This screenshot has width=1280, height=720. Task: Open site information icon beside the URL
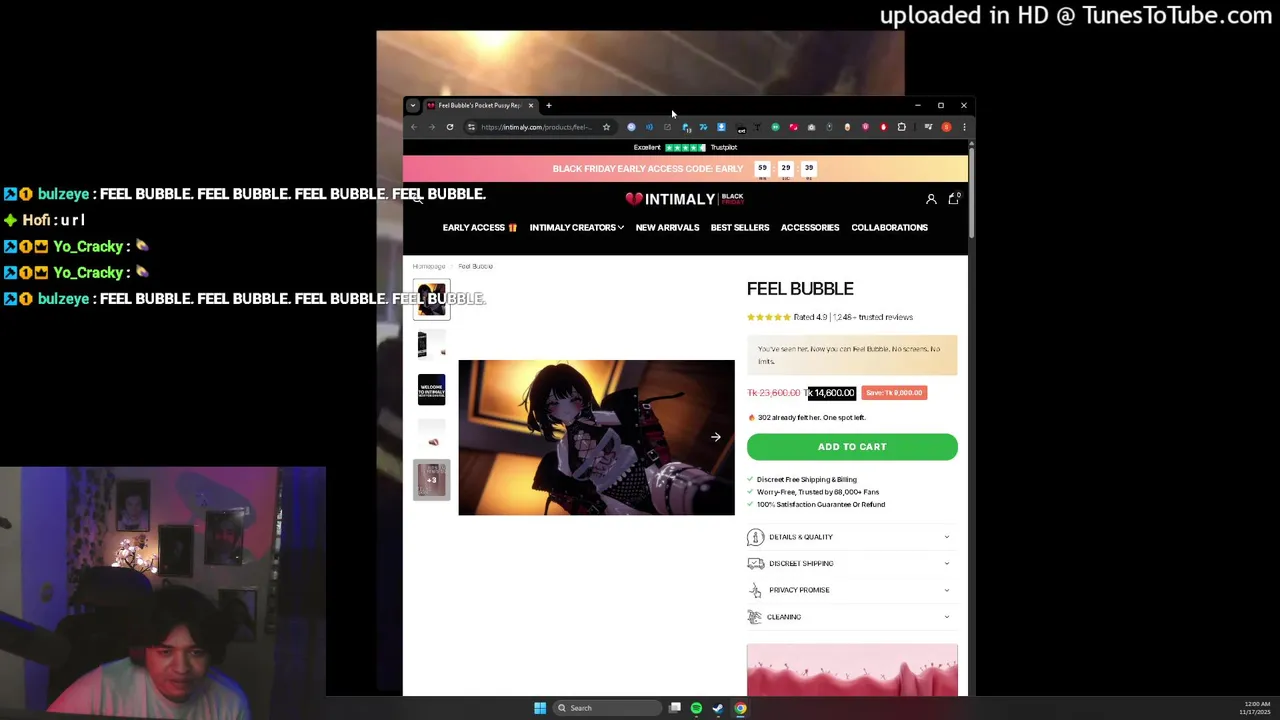click(x=471, y=127)
